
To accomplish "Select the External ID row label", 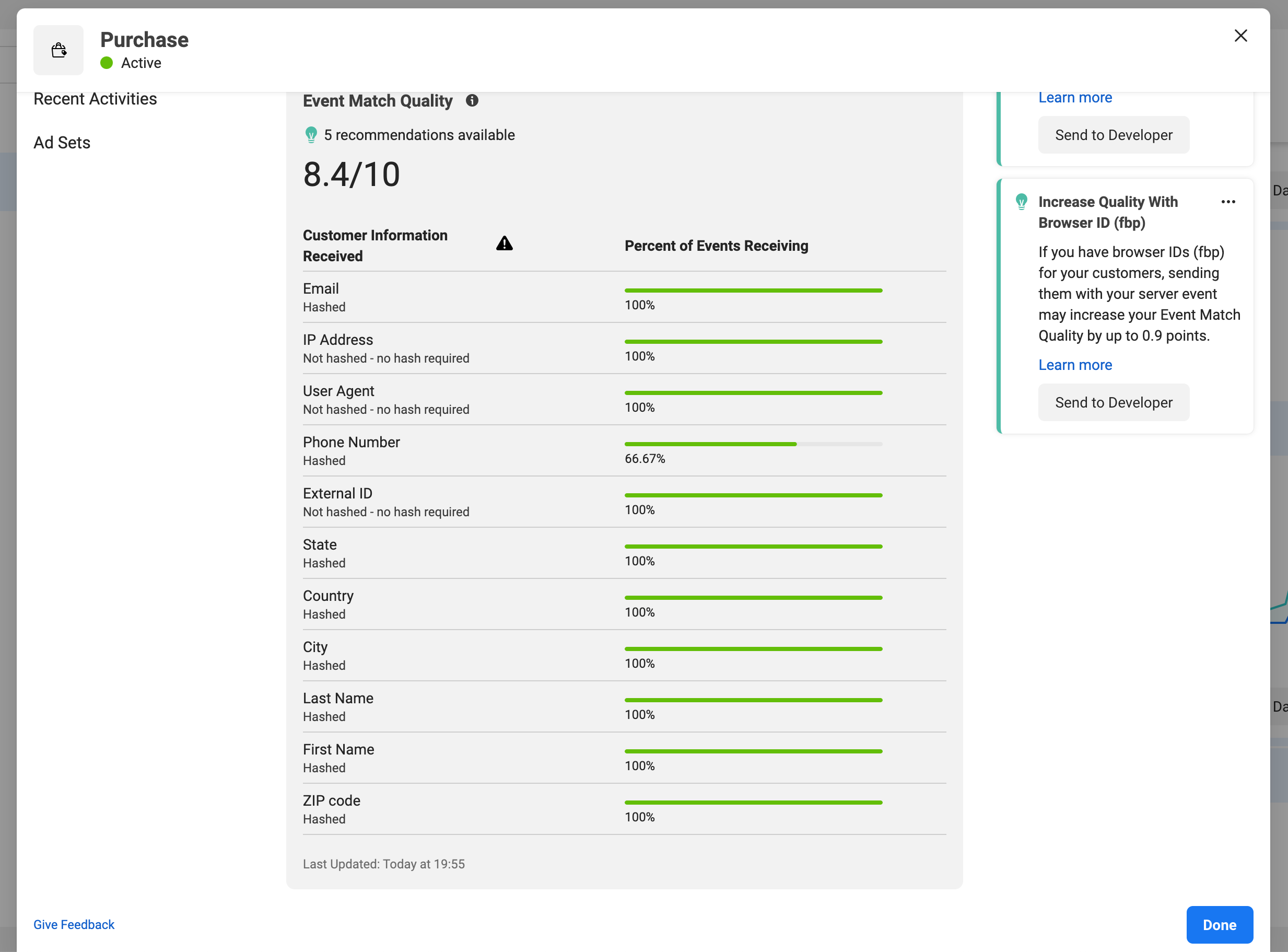I will [386, 502].
